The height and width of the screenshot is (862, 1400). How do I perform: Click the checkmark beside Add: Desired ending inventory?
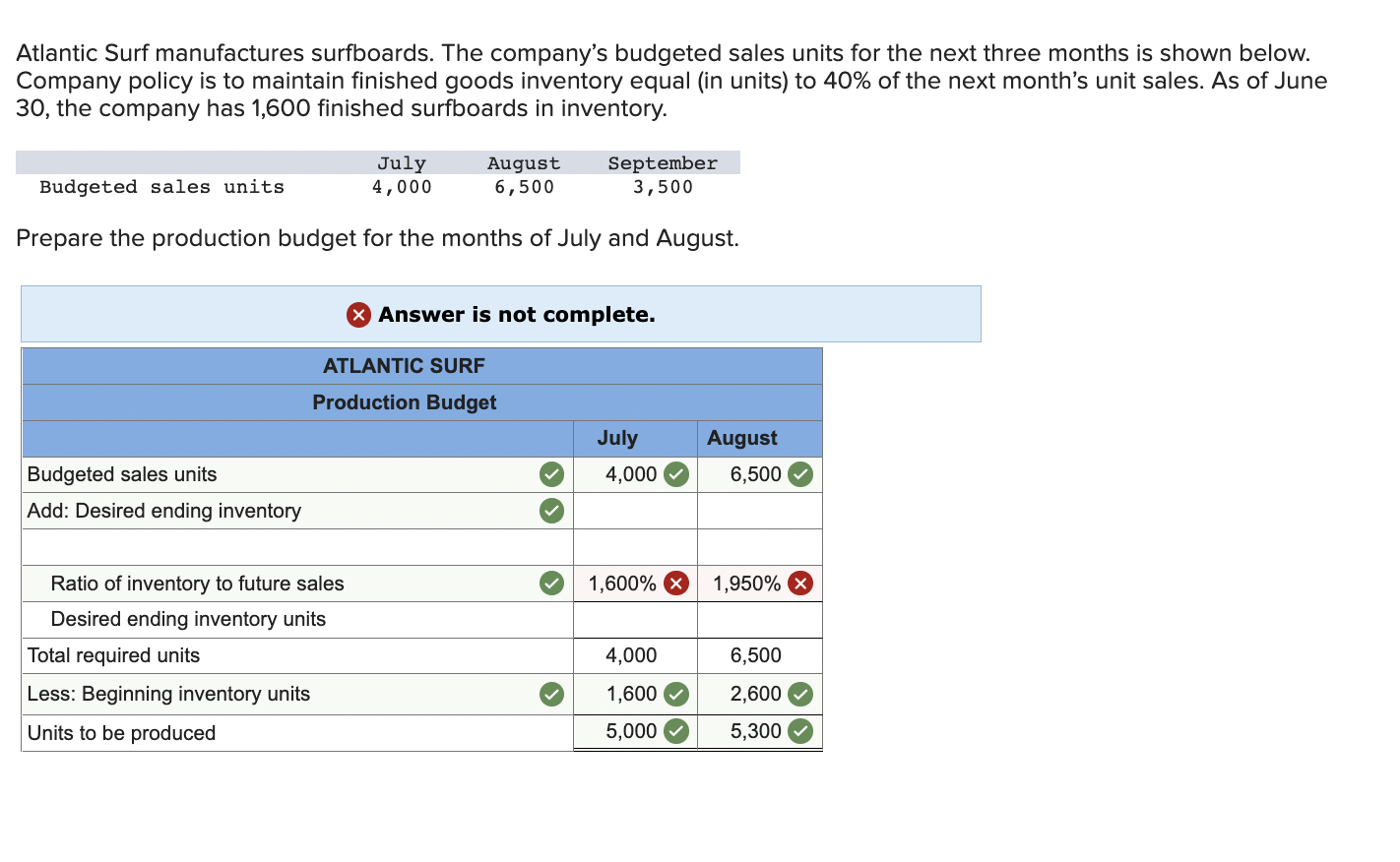point(550,511)
